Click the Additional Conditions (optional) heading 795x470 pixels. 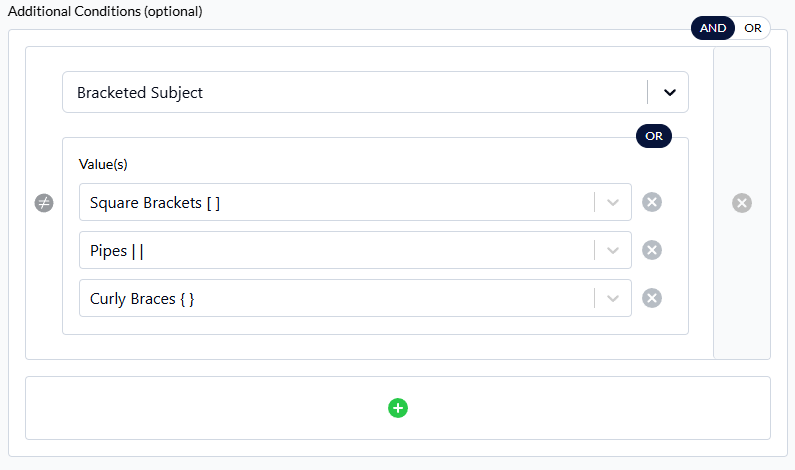pyautogui.click(x=105, y=11)
